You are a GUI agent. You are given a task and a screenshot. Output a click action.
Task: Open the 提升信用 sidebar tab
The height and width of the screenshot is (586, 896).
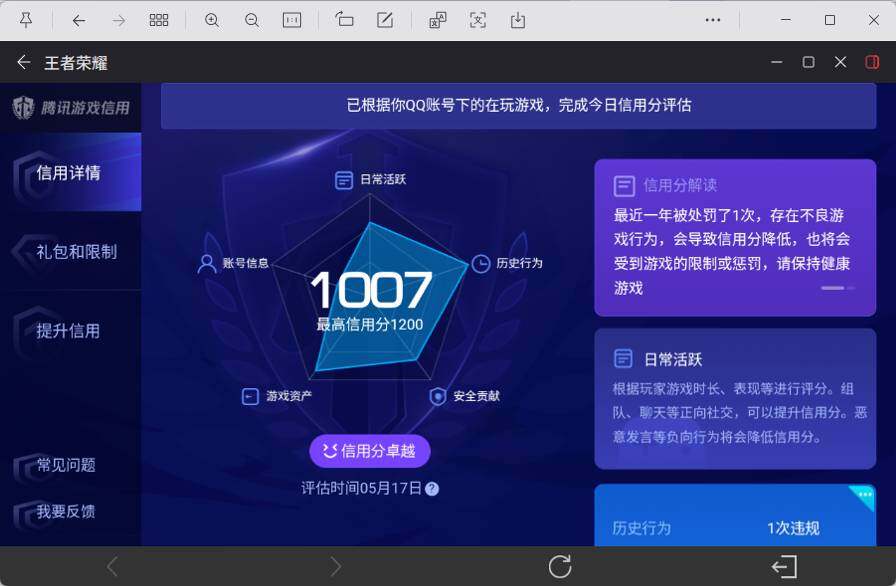click(71, 330)
